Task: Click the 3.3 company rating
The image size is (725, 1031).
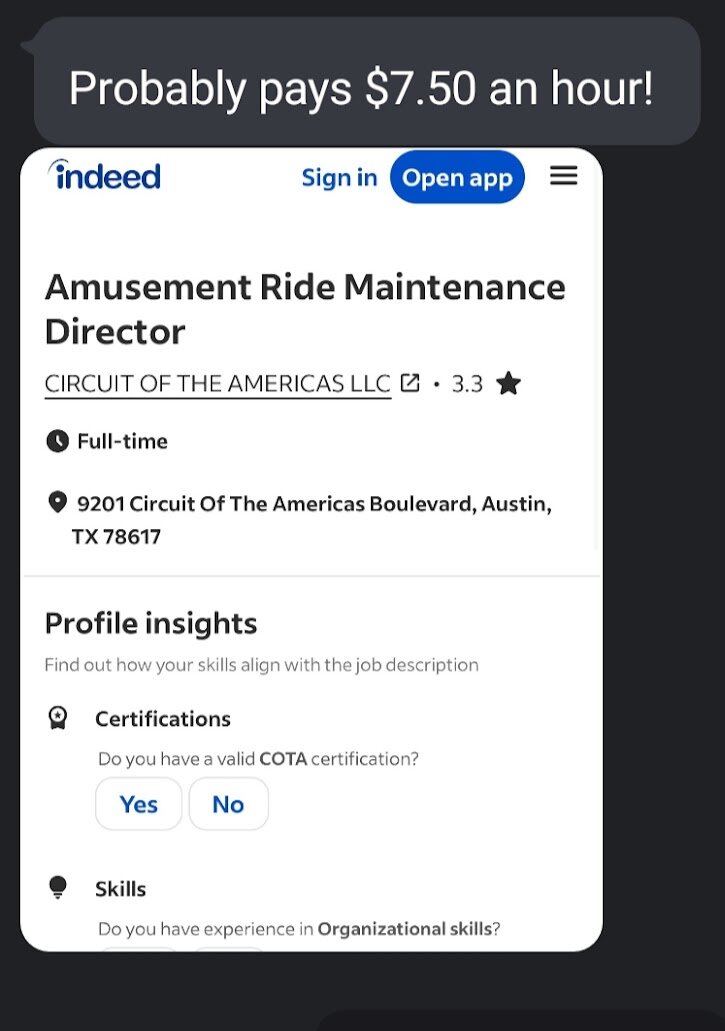Action: 467,383
